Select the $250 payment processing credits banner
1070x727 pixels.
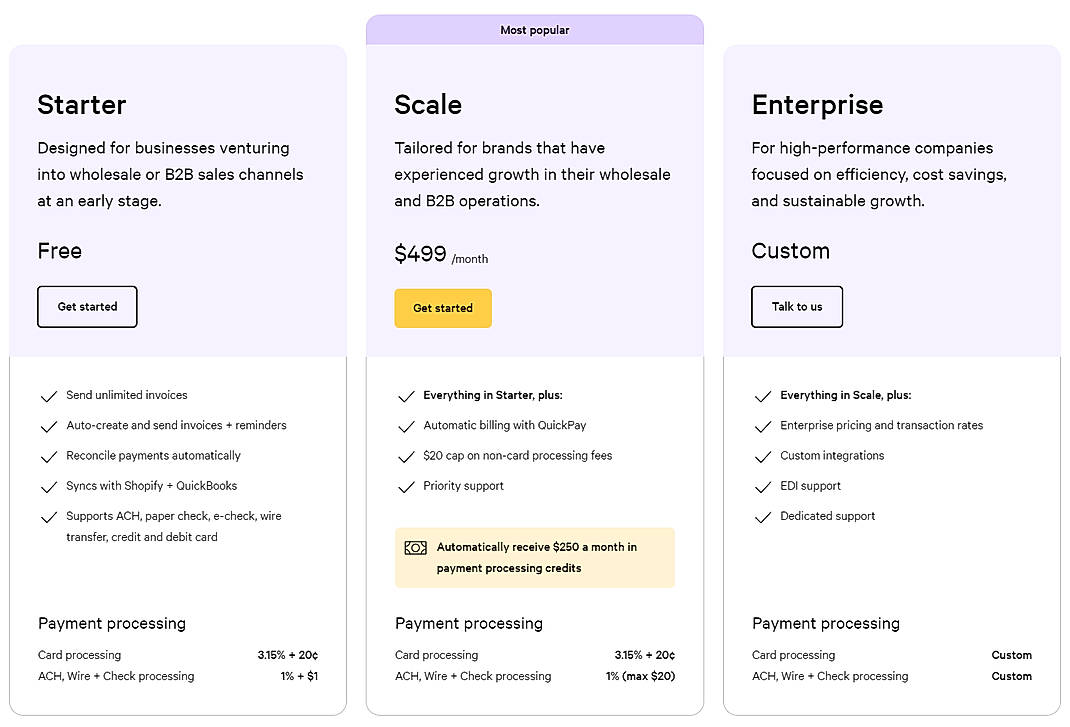pyautogui.click(x=535, y=557)
